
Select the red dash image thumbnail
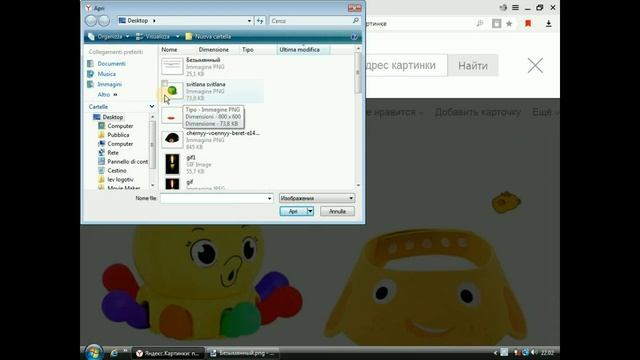point(171,117)
